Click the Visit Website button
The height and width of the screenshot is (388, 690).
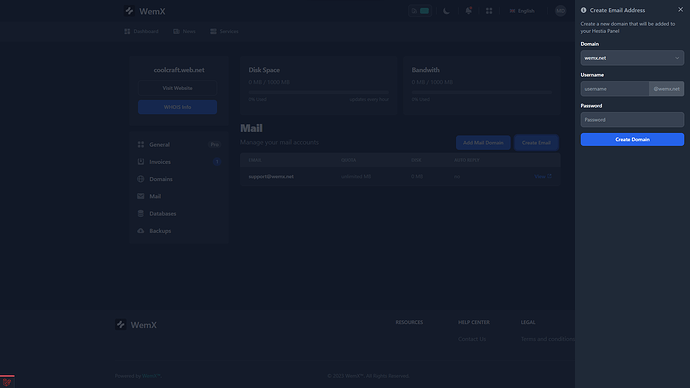(x=177, y=88)
